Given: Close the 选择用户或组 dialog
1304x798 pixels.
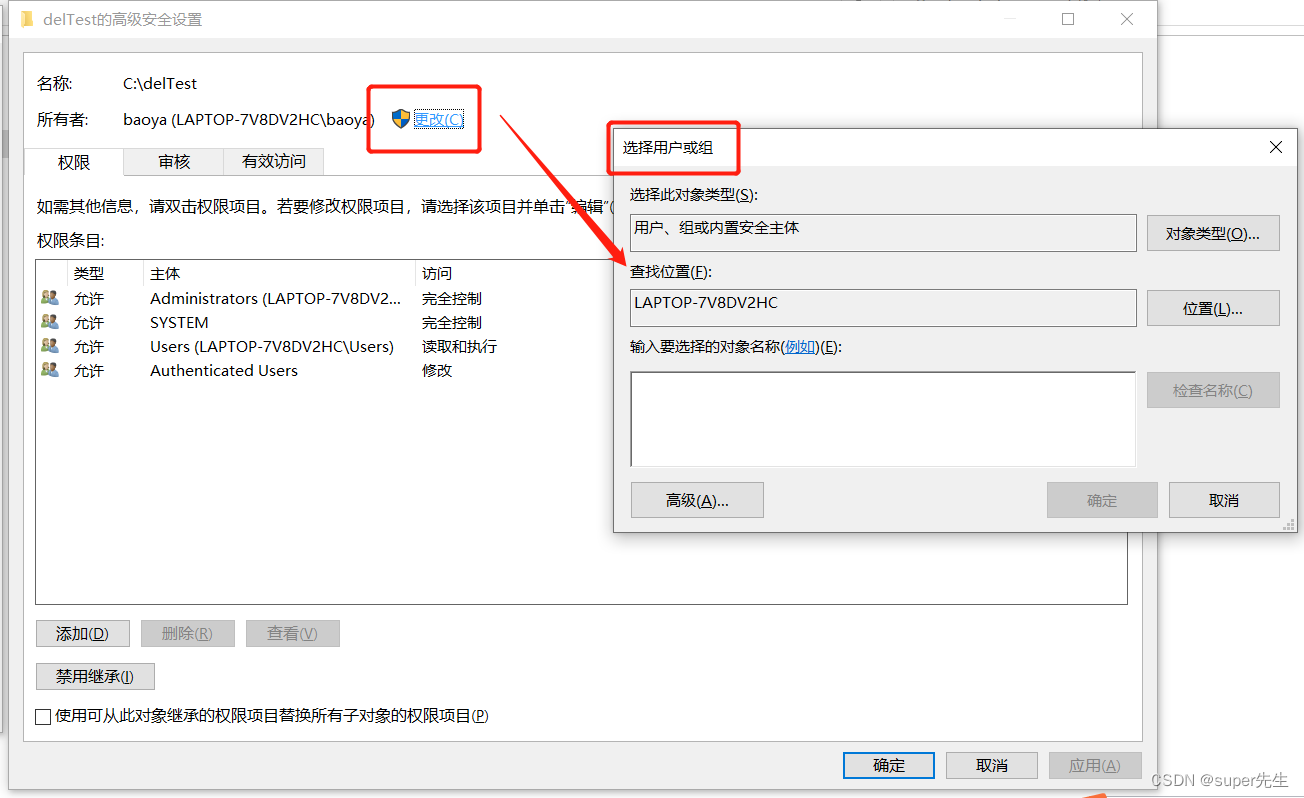Looking at the screenshot, I should [1275, 147].
